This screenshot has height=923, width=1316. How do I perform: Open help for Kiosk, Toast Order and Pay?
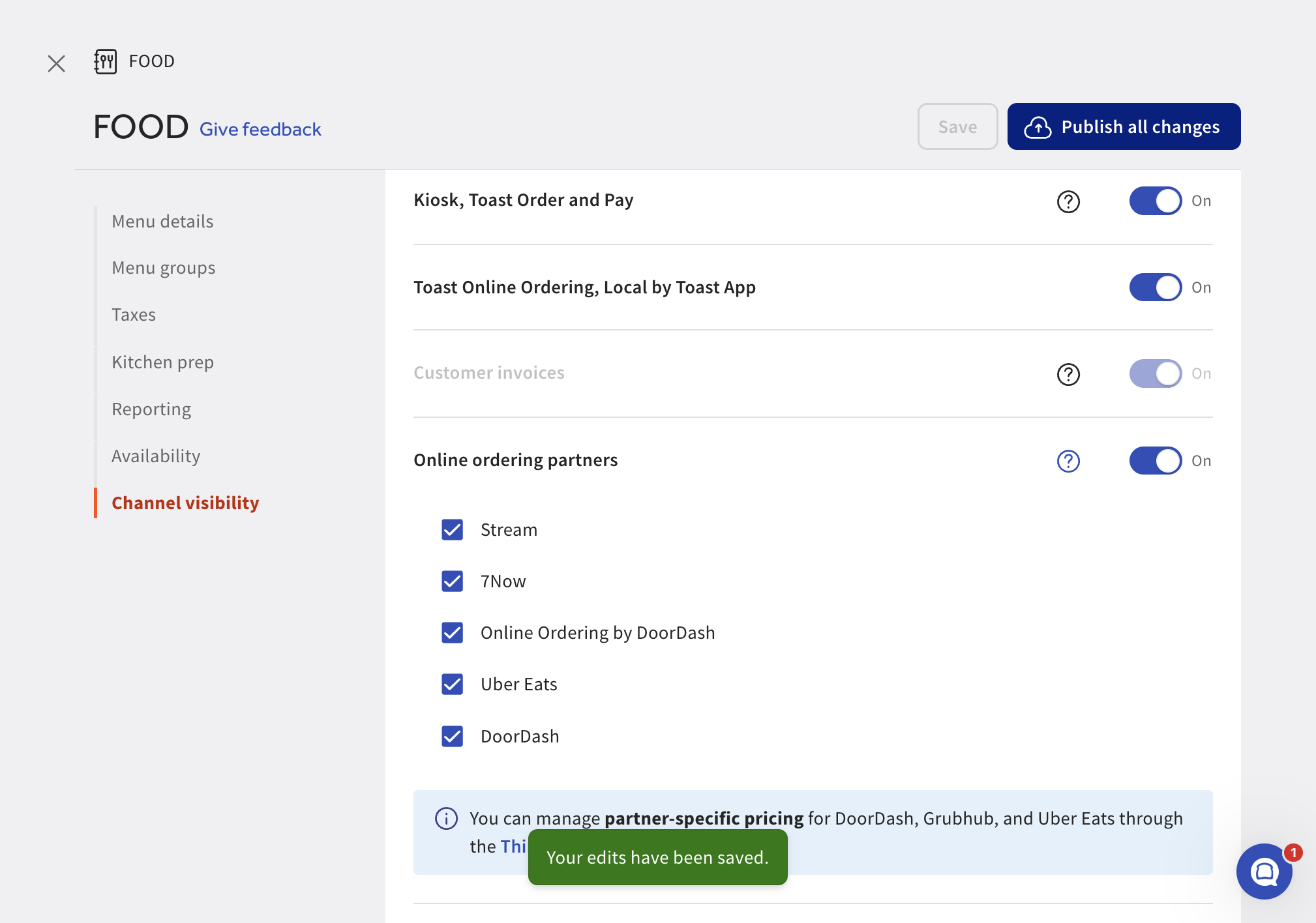(1068, 201)
